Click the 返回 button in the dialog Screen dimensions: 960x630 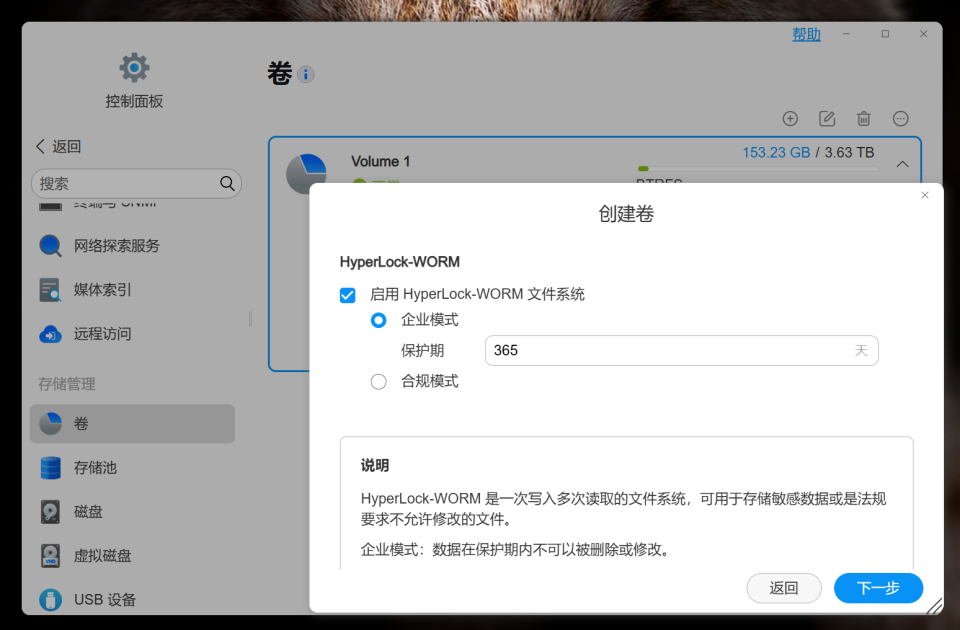point(784,588)
